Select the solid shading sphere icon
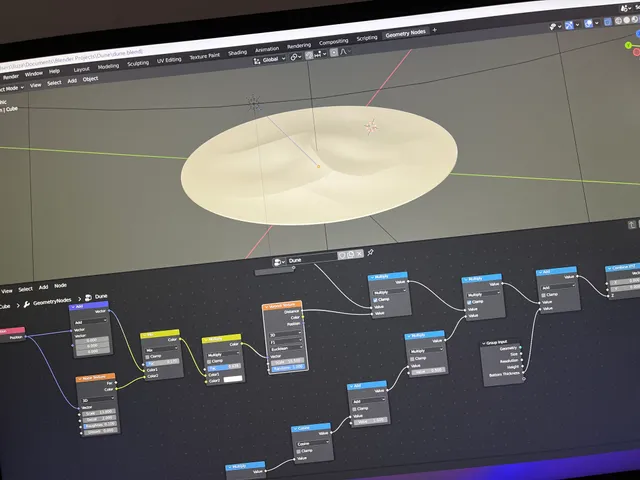The image size is (640, 480). 627,20
